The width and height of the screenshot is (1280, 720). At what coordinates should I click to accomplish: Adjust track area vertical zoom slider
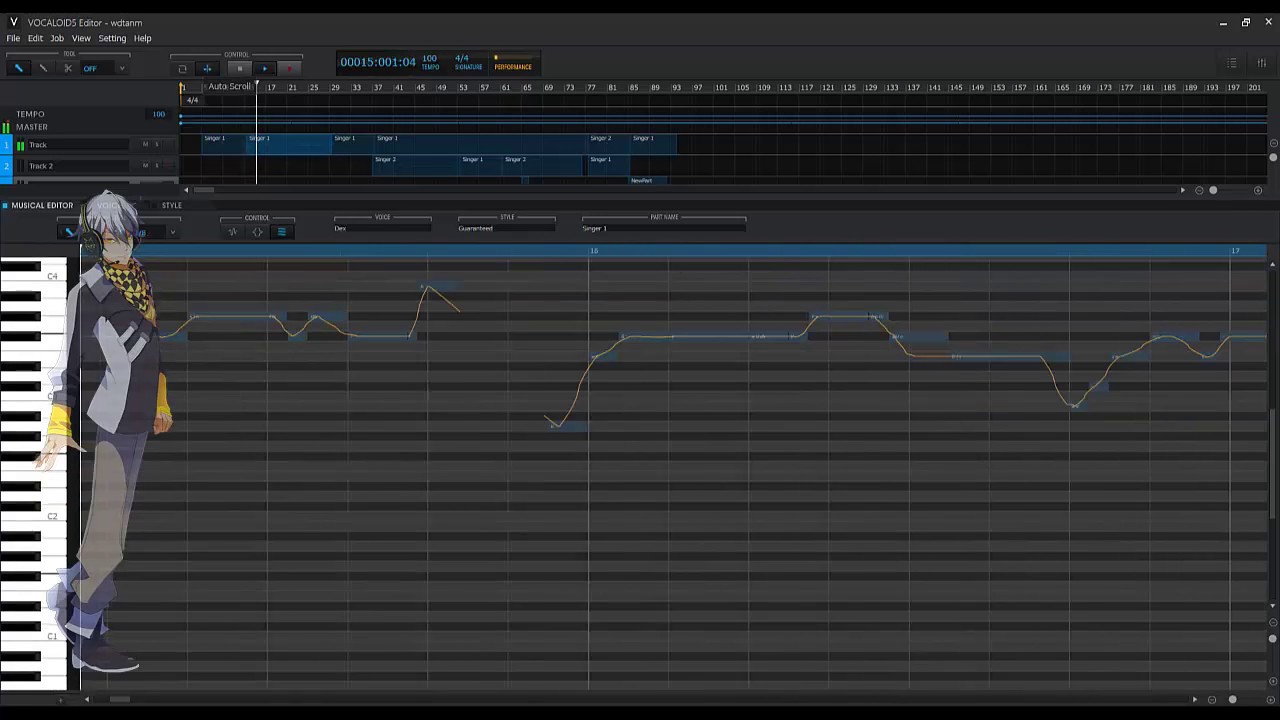click(x=1273, y=158)
